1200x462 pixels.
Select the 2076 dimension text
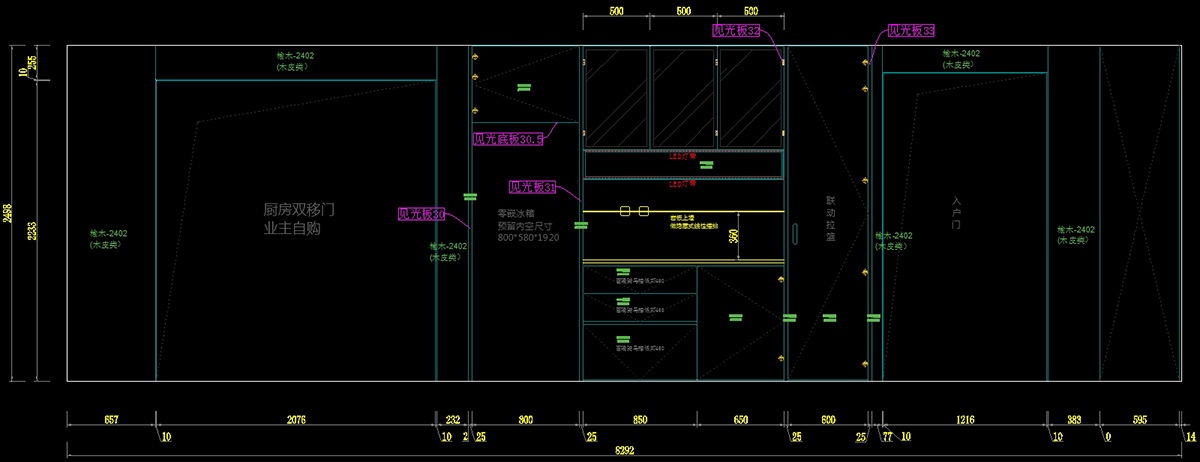pyautogui.click(x=297, y=421)
